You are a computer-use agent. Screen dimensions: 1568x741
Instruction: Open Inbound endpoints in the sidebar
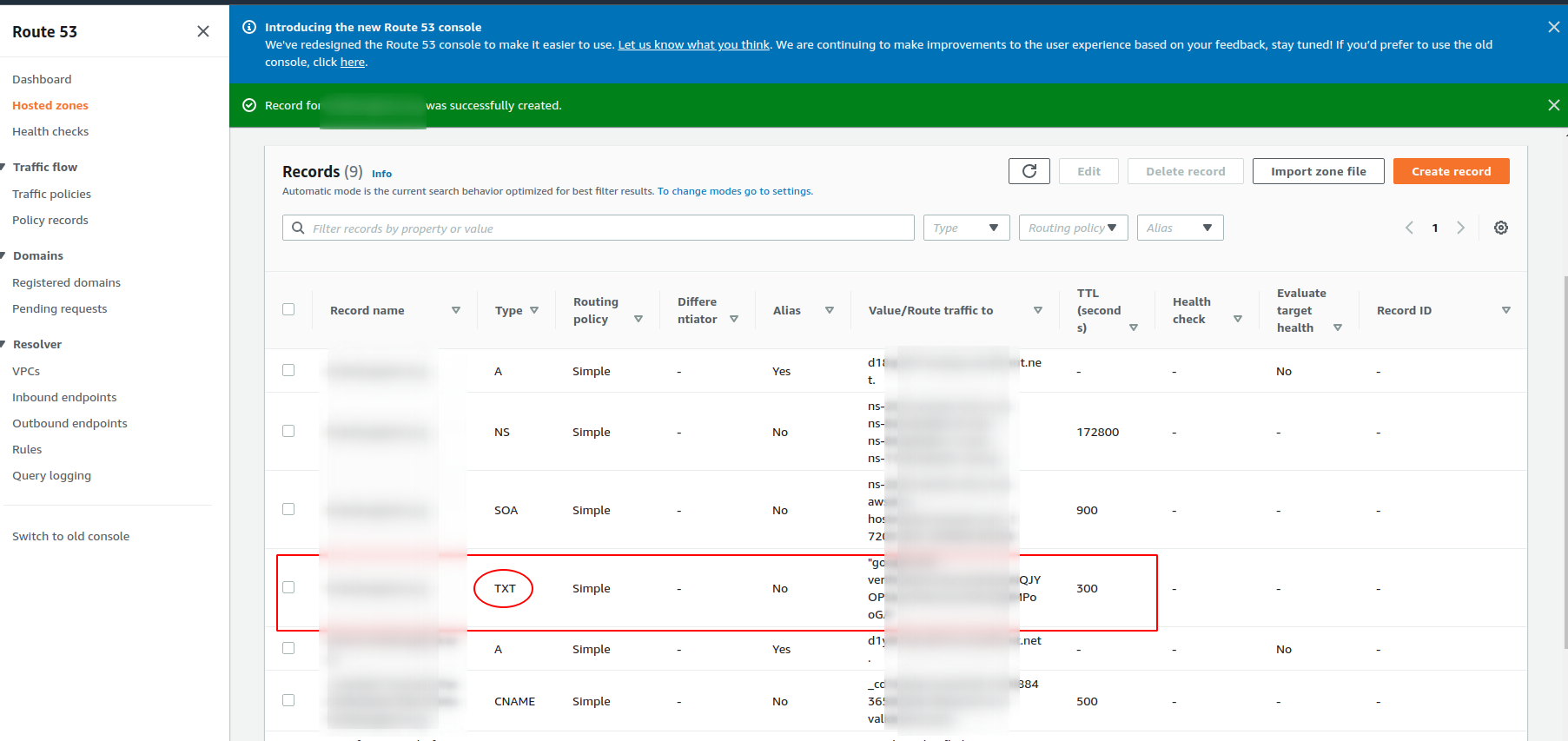click(x=64, y=397)
